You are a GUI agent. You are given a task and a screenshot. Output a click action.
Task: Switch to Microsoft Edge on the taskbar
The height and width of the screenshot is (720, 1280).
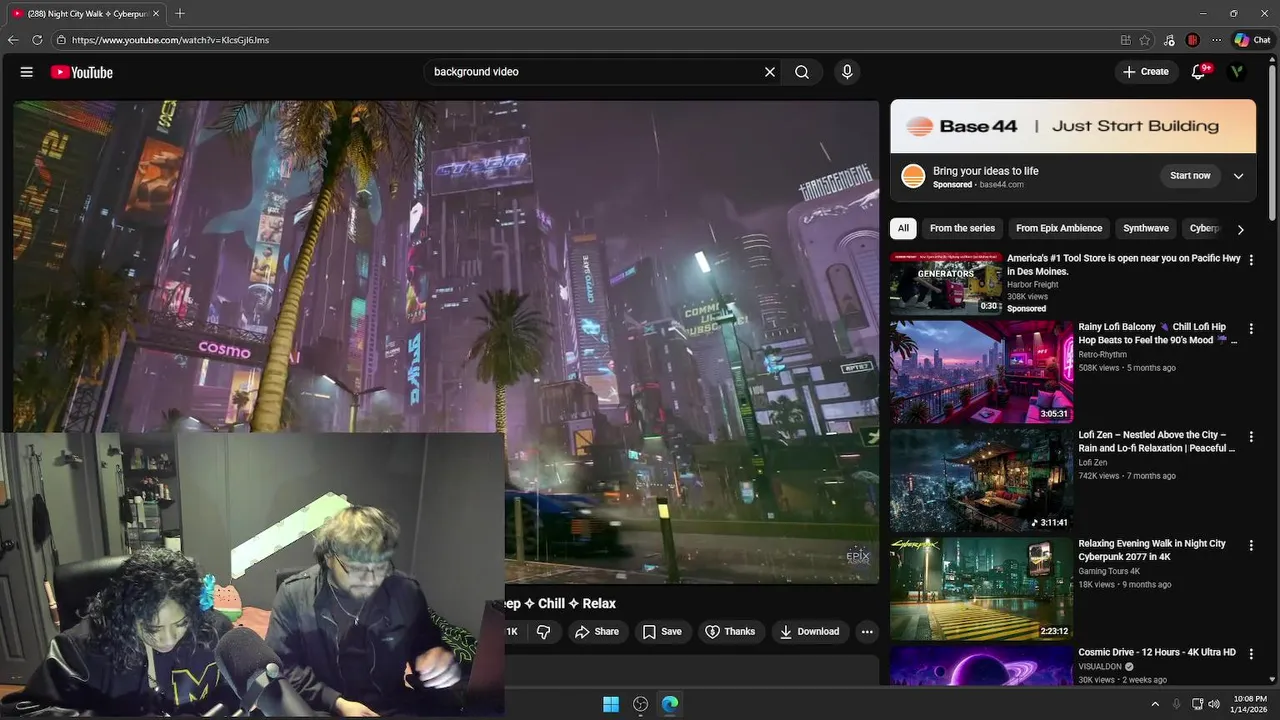point(670,704)
